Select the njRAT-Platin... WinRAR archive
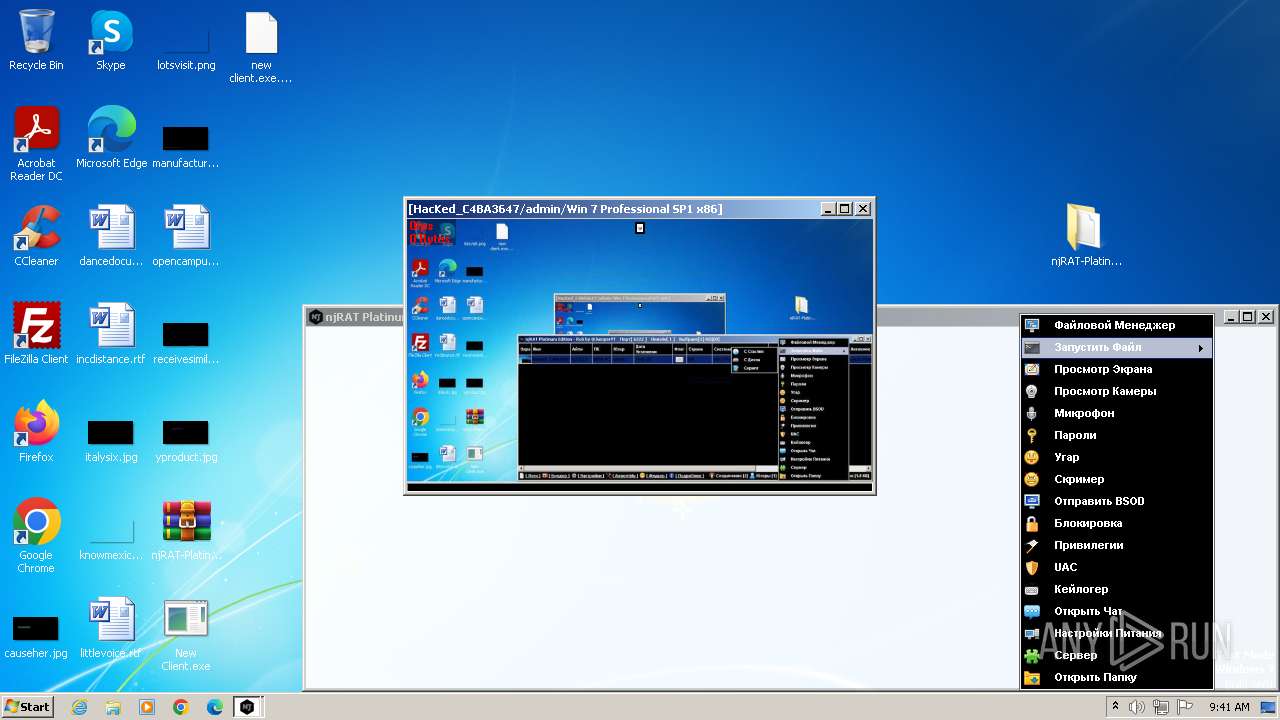 pyautogui.click(x=186, y=530)
